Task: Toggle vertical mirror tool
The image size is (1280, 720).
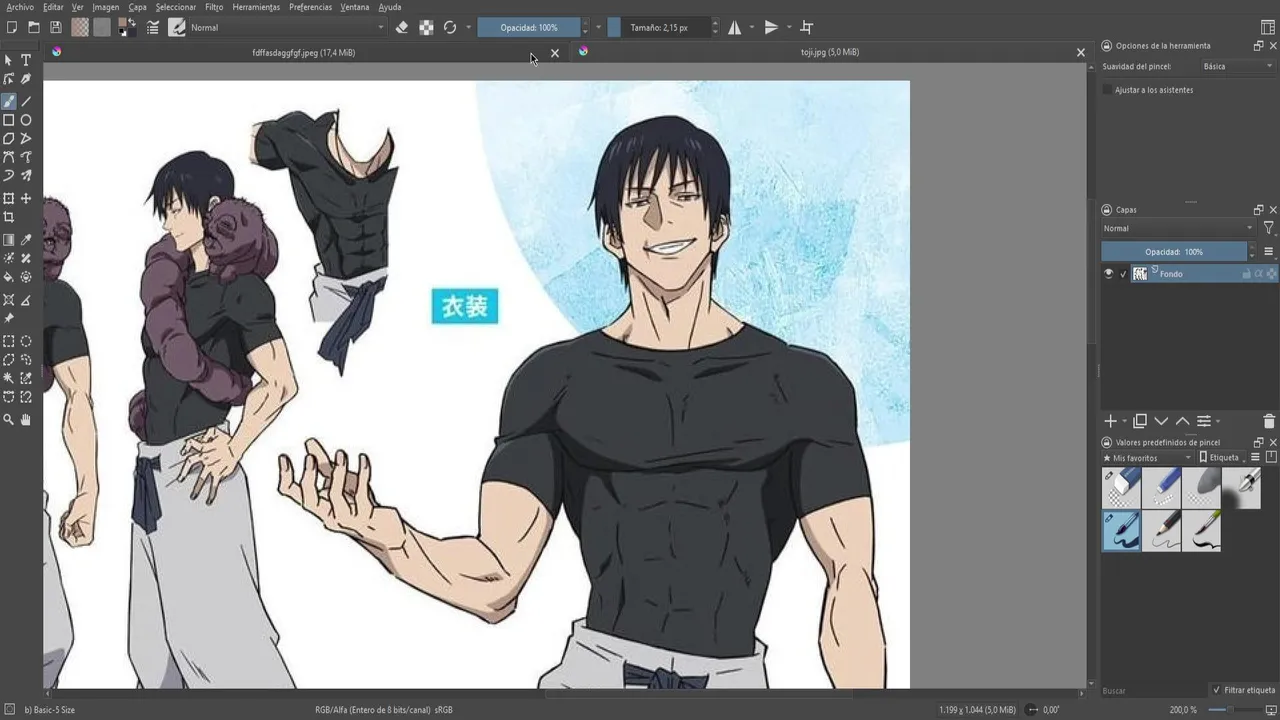Action: click(771, 27)
